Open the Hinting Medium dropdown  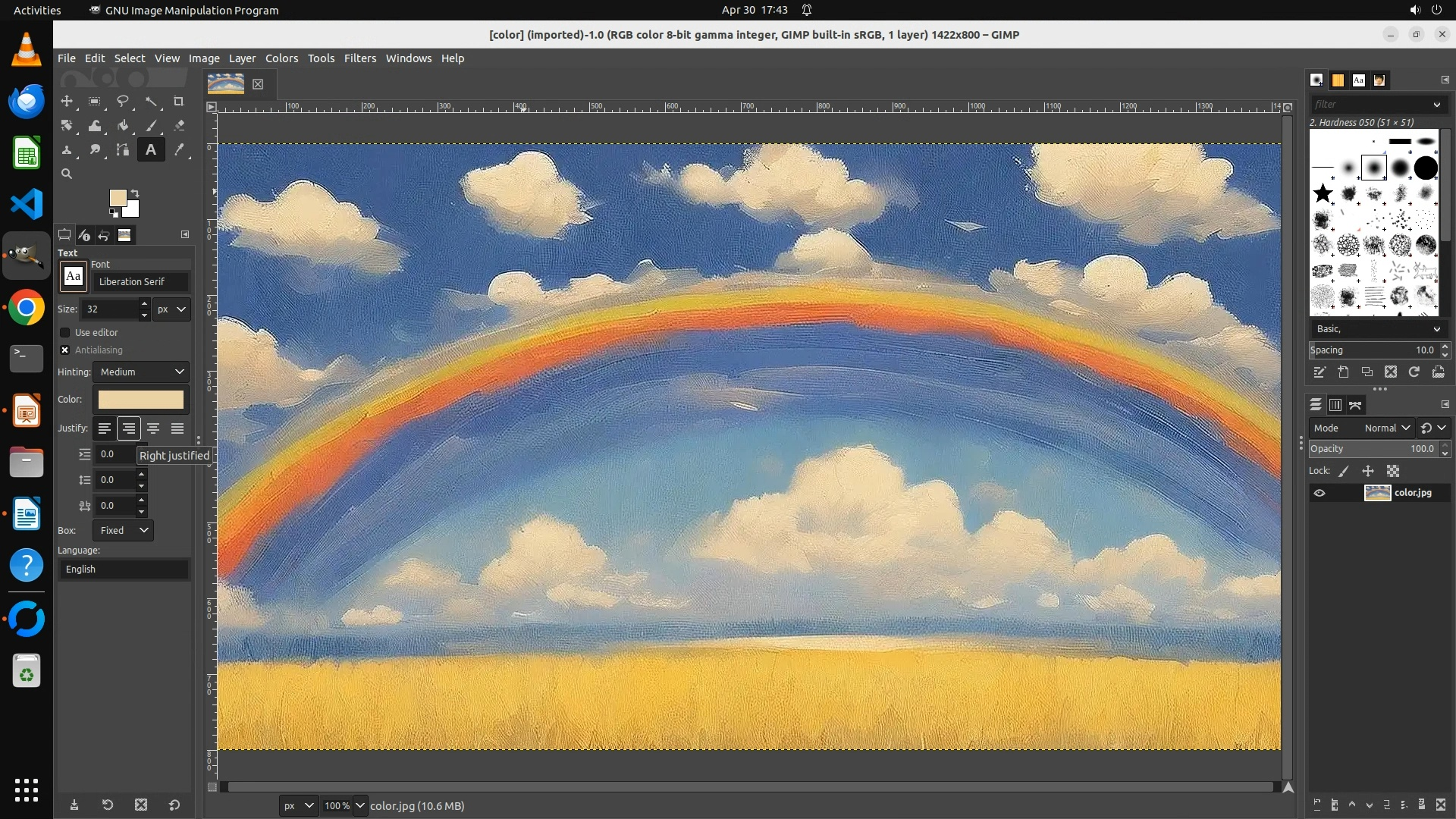142,372
